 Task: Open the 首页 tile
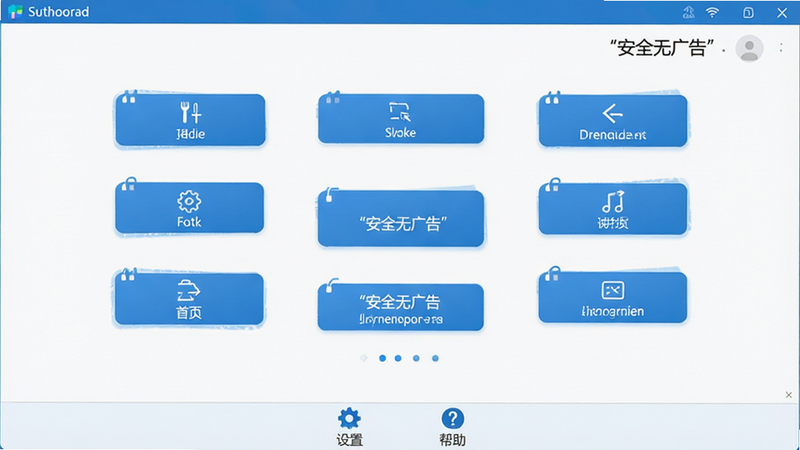point(189,298)
